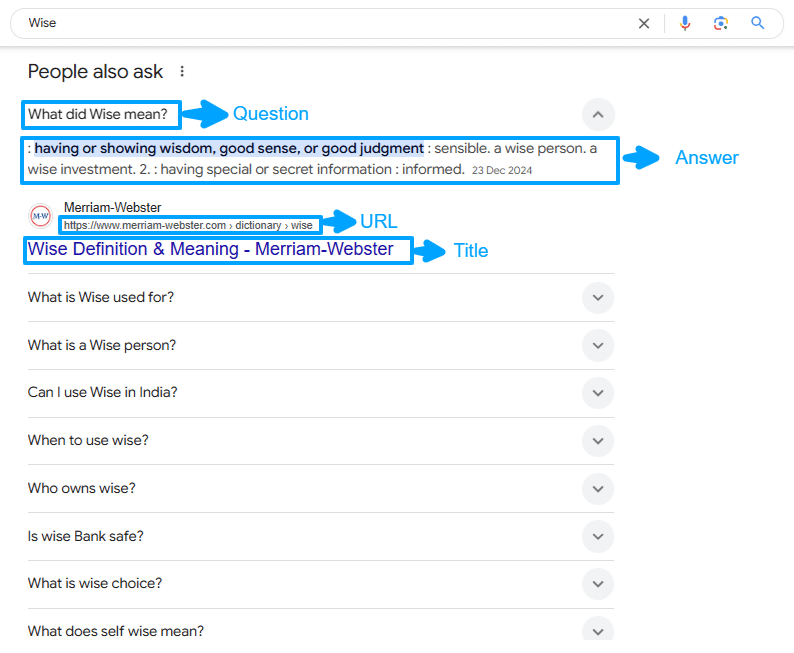Click the magnifying glass search icon
The height and width of the screenshot is (653, 794).
click(x=758, y=23)
